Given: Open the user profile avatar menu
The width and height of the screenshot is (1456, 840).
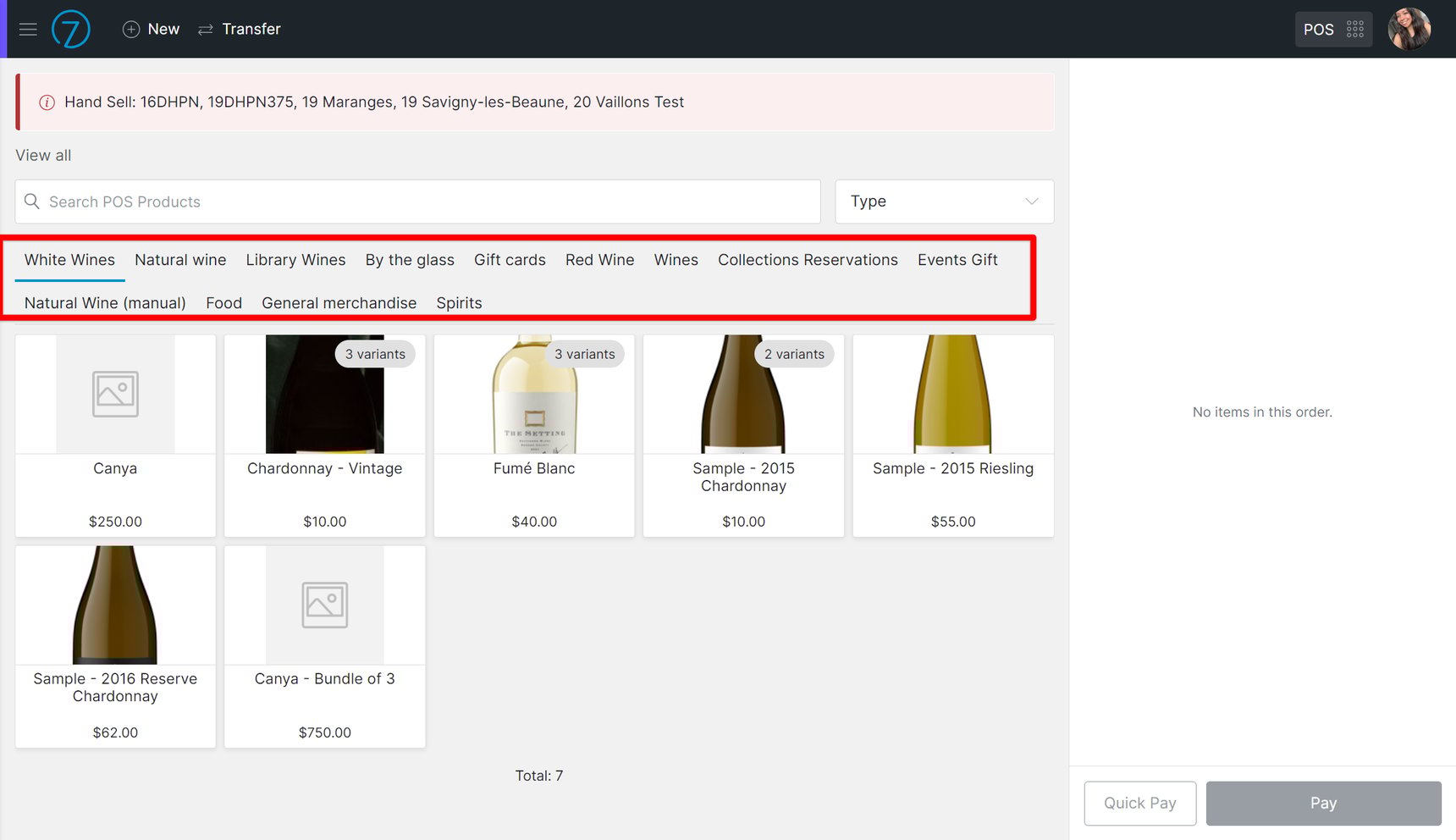Looking at the screenshot, I should coord(1409,29).
